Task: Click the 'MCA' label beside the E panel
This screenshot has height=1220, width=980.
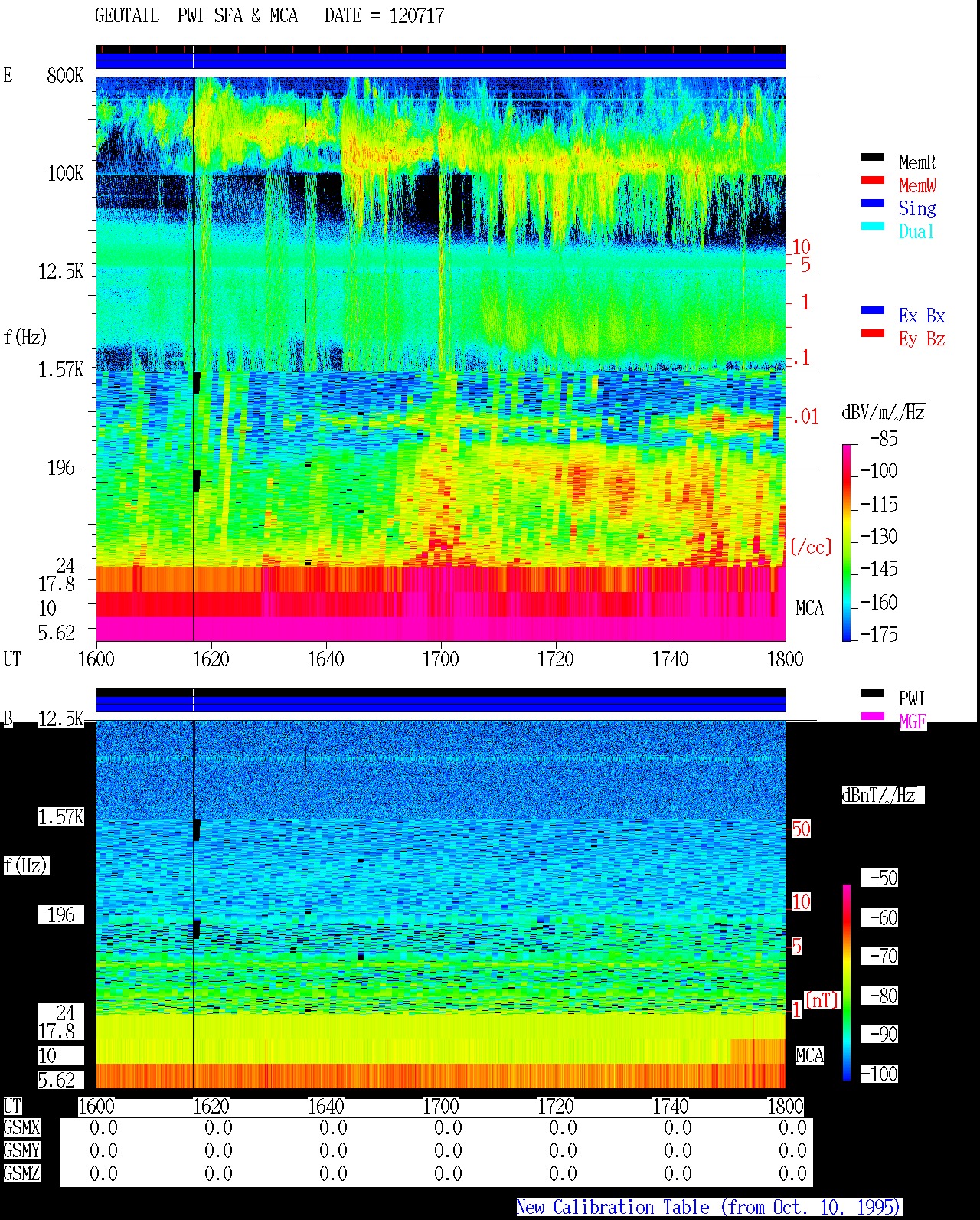Action: (809, 608)
